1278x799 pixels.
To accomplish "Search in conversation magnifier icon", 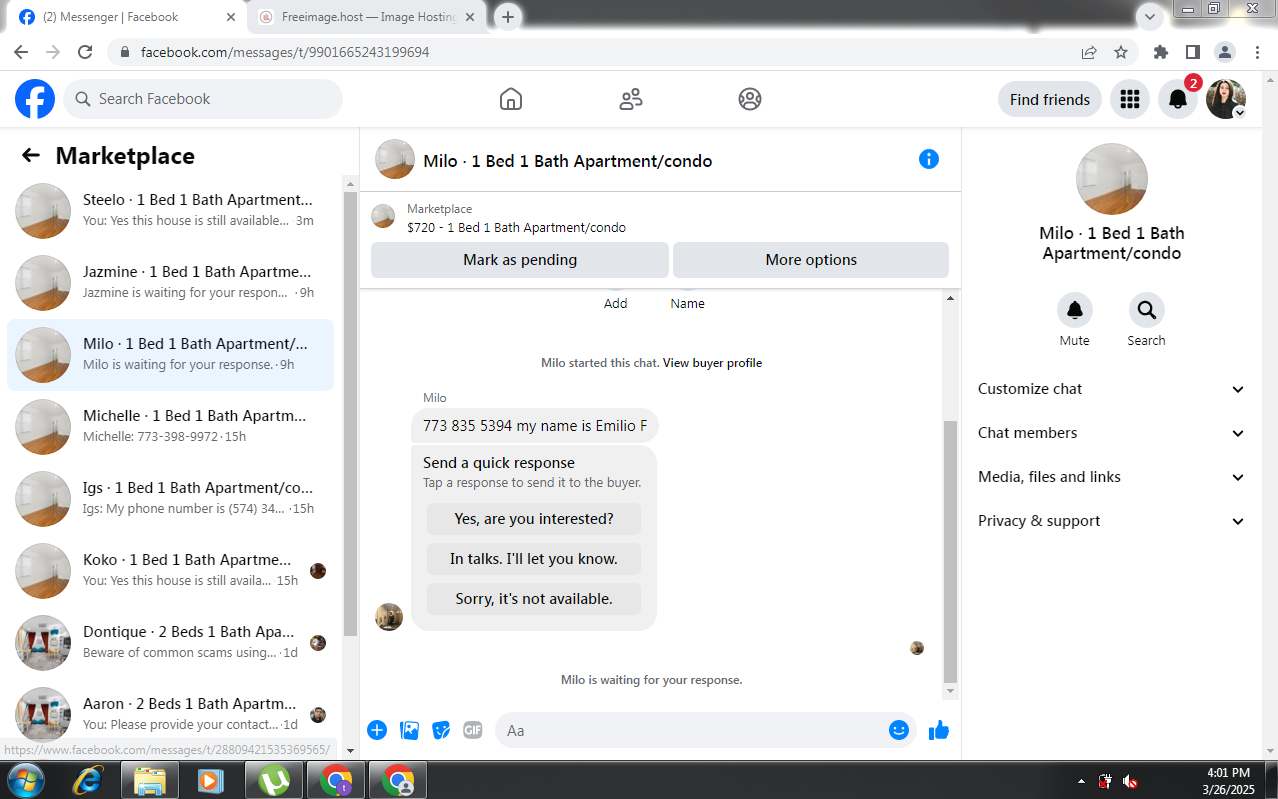I will click(1147, 310).
